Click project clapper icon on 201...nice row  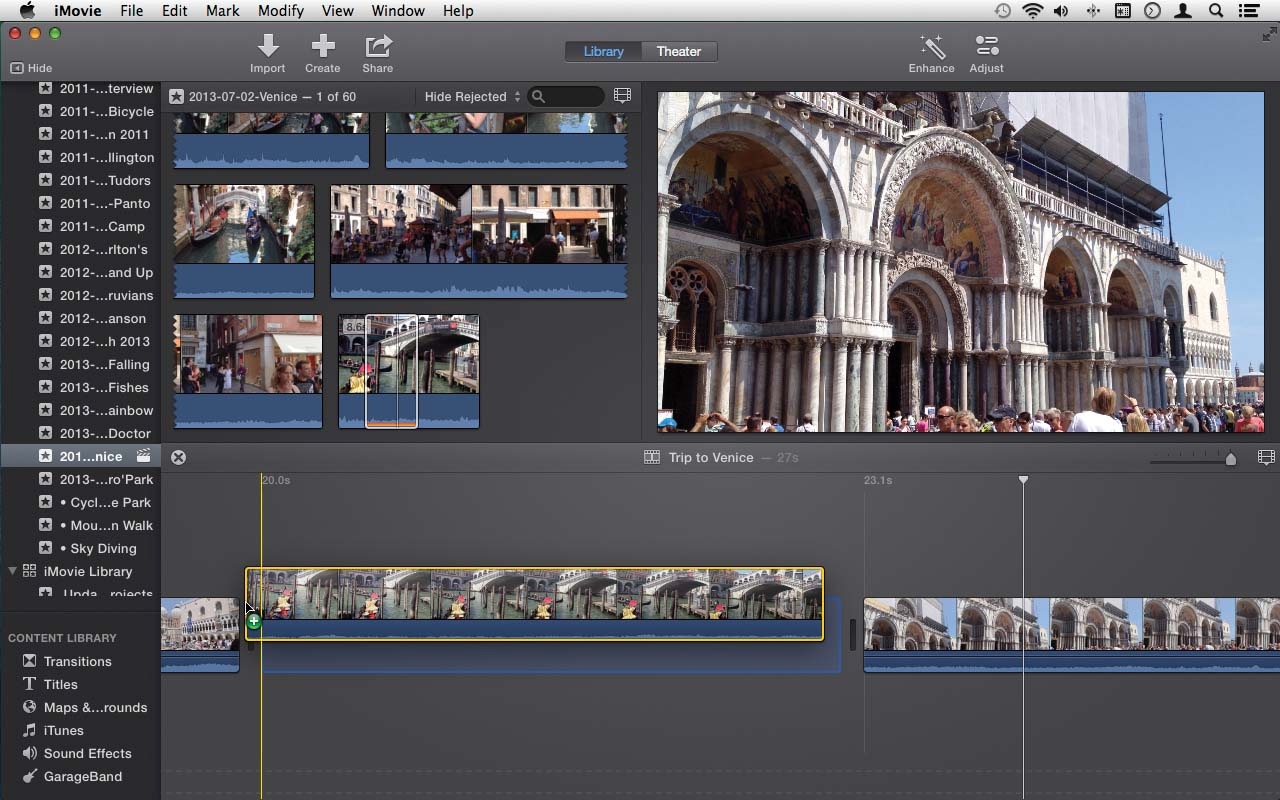coord(143,456)
